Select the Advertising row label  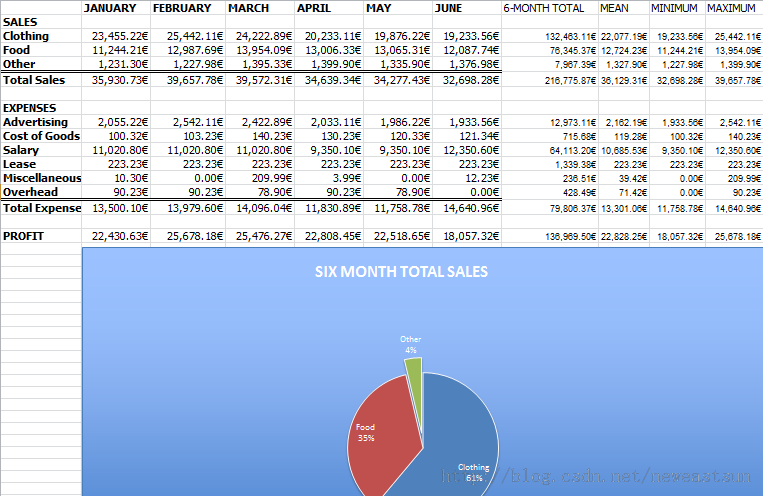click(41, 122)
